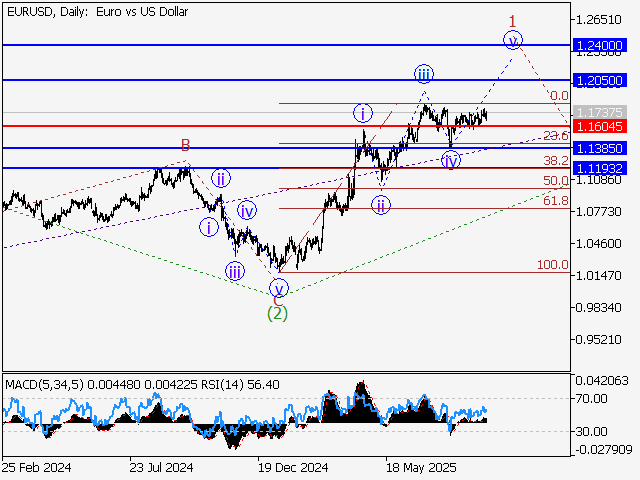Select the red wave C label

tap(277, 297)
